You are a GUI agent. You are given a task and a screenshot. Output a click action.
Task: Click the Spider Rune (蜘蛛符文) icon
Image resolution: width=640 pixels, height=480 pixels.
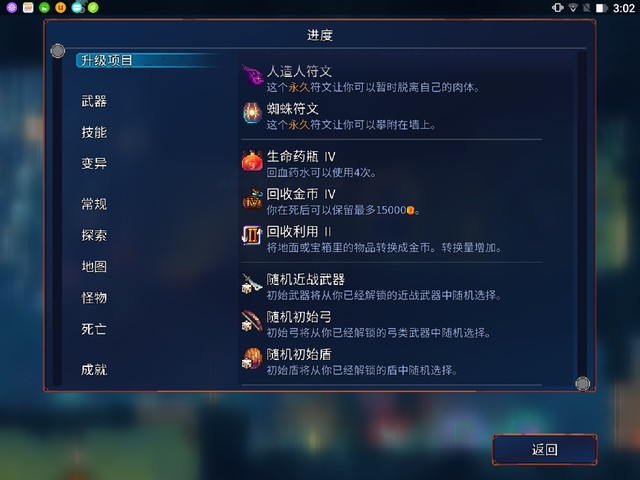click(x=252, y=113)
